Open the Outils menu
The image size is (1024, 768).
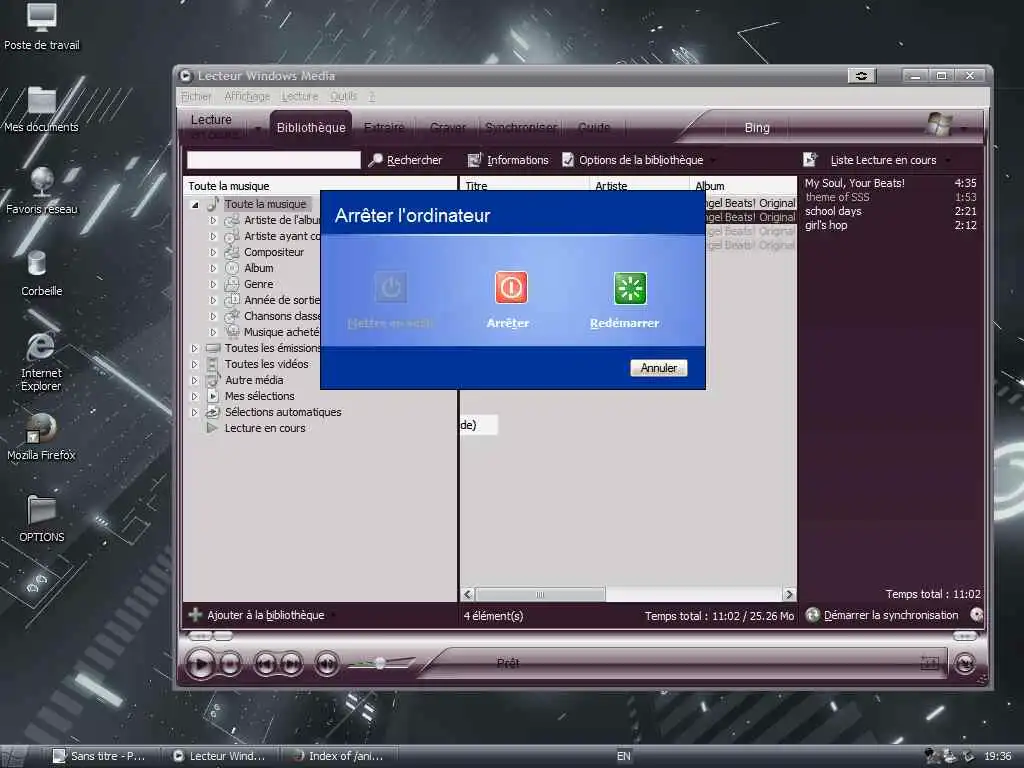click(x=344, y=97)
